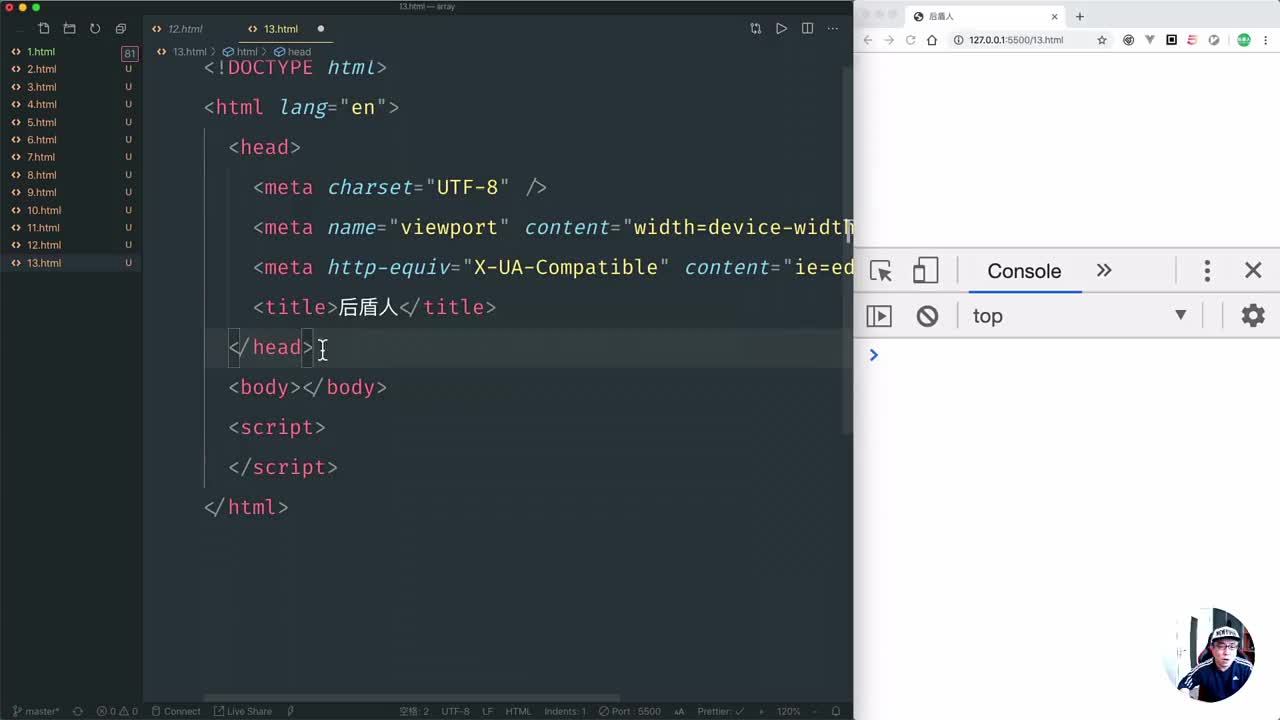Split the editor with split icon
The image size is (1280, 720).
(807, 29)
